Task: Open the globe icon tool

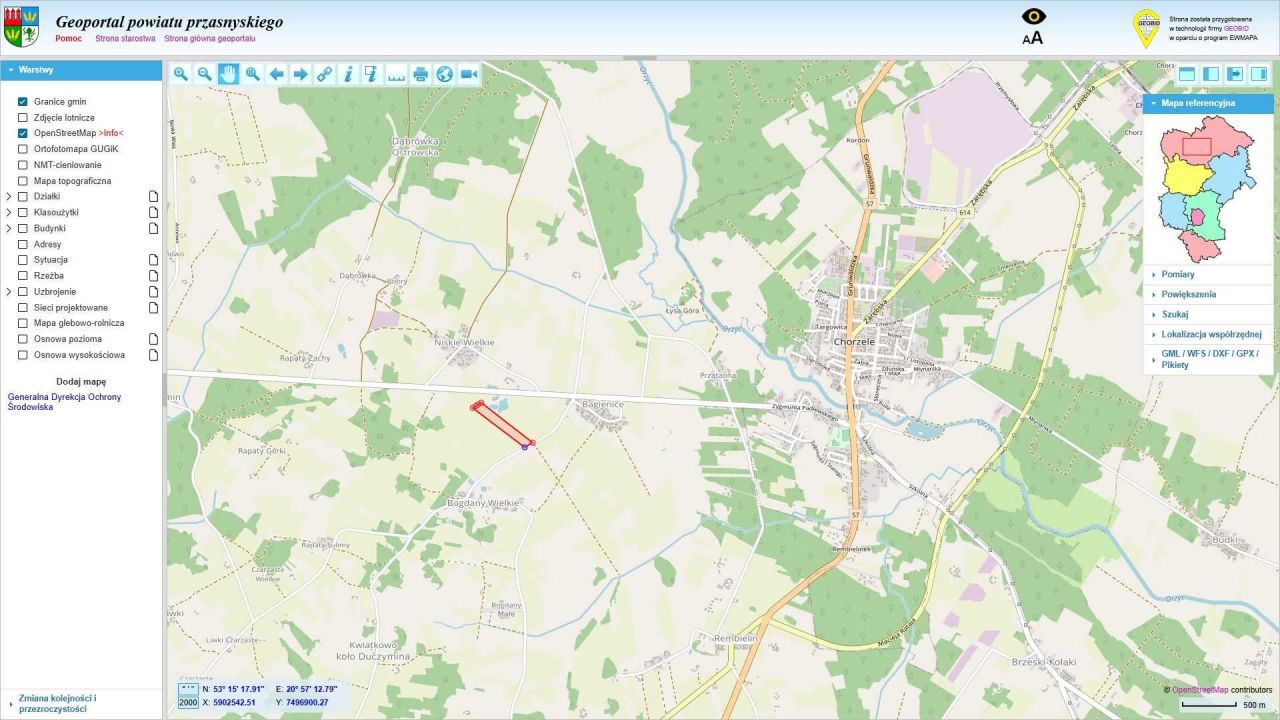Action: (444, 73)
